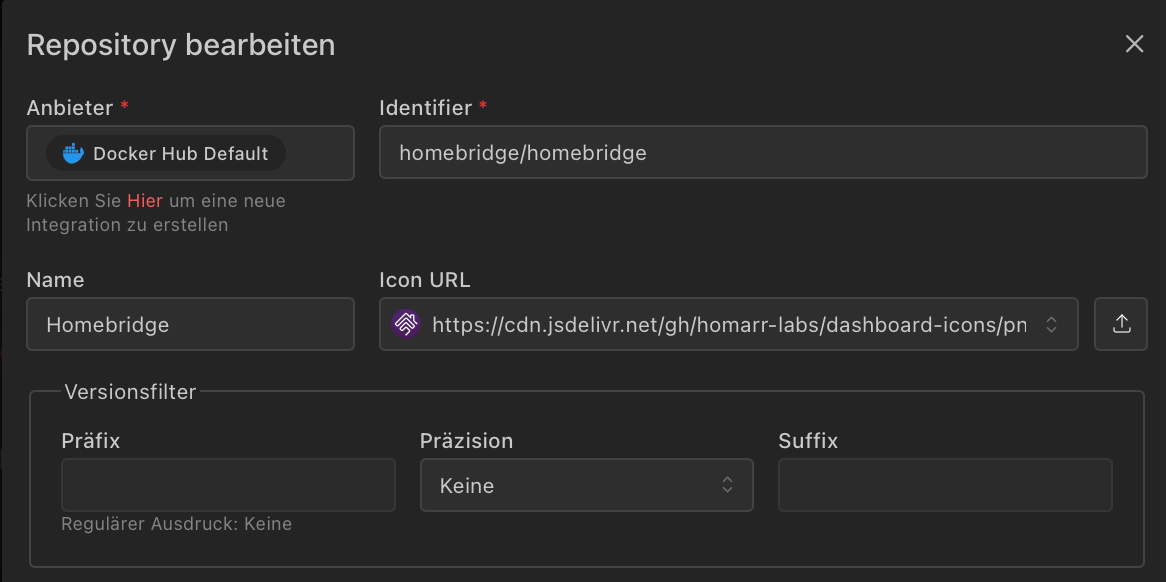Focus the Identifier field with homebridge/homebridge
The width and height of the screenshot is (1166, 582).
click(762, 153)
